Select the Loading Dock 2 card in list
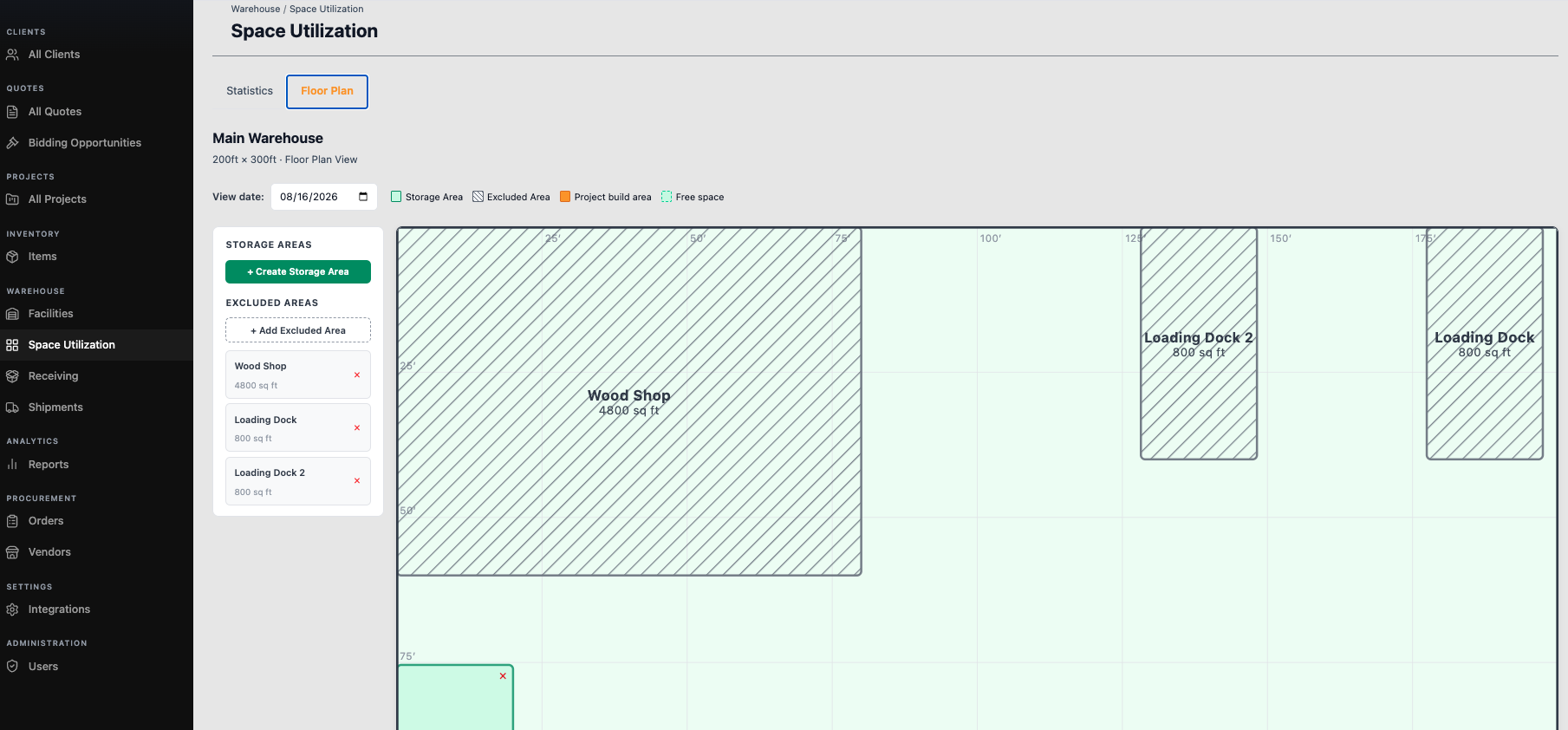 [298, 481]
